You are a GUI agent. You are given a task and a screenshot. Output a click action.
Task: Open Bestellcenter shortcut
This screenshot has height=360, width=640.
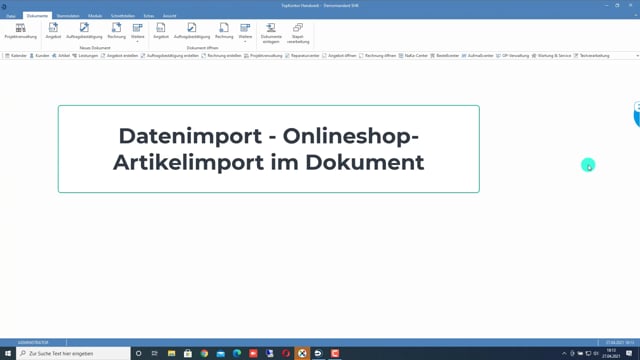[445, 56]
